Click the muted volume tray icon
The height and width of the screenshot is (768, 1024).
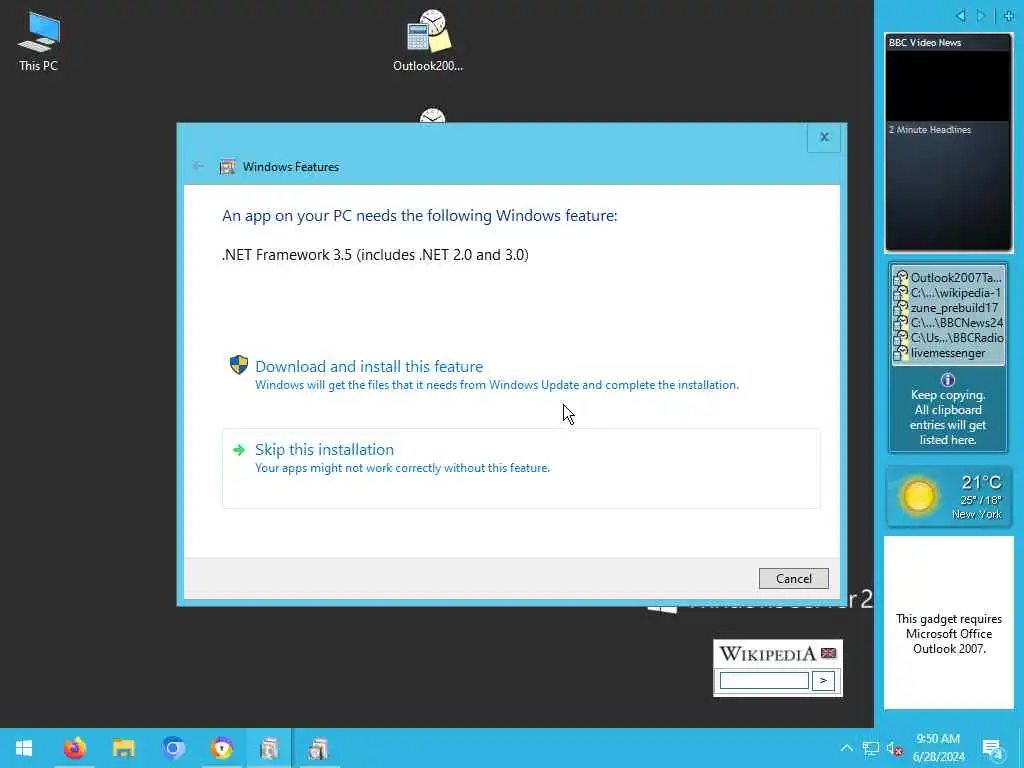[894, 749]
